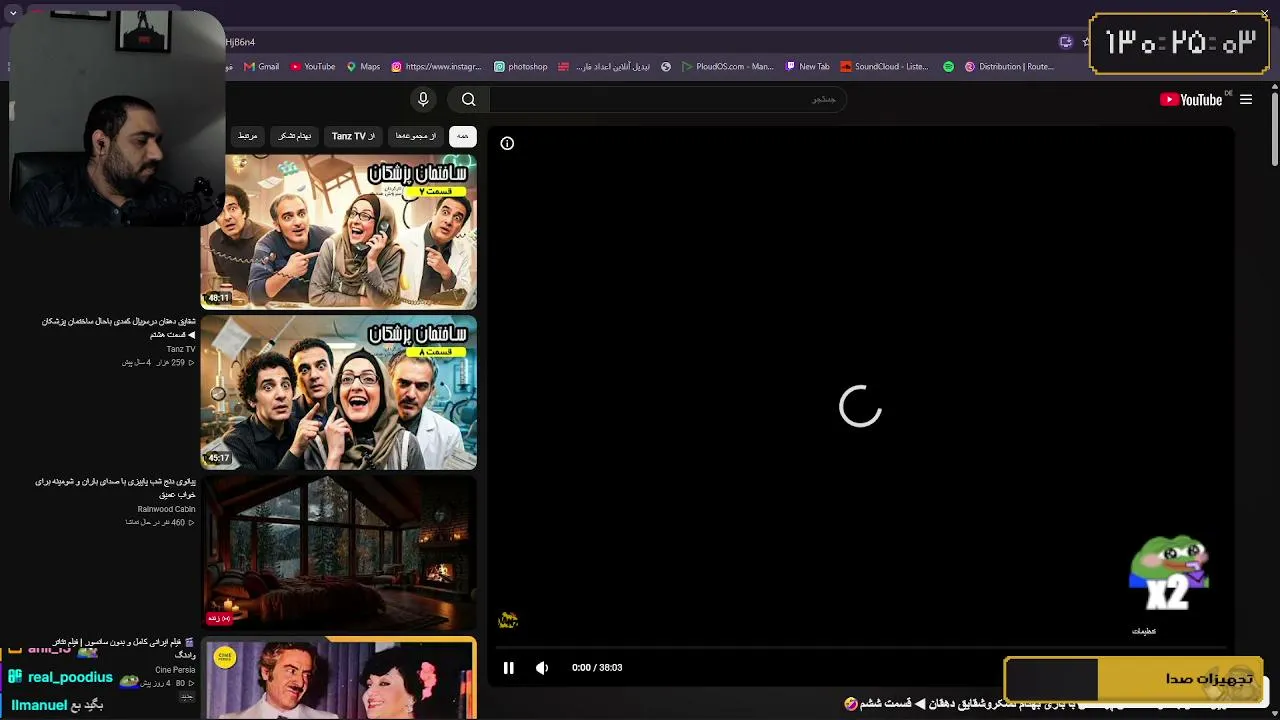The height and width of the screenshot is (720, 1280).
Task: Click the purple extension icon in address bar
Action: [x=1066, y=42]
